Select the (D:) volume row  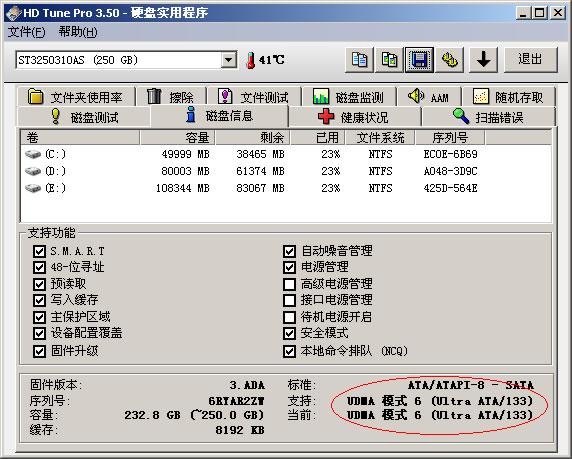[286, 171]
